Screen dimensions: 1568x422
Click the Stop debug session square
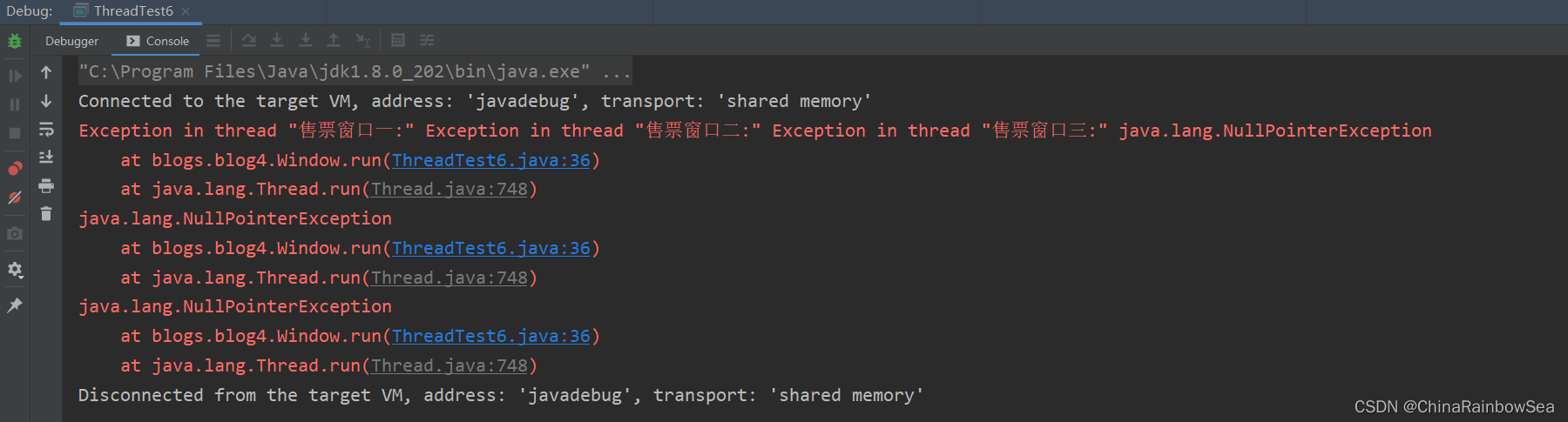tap(15, 133)
